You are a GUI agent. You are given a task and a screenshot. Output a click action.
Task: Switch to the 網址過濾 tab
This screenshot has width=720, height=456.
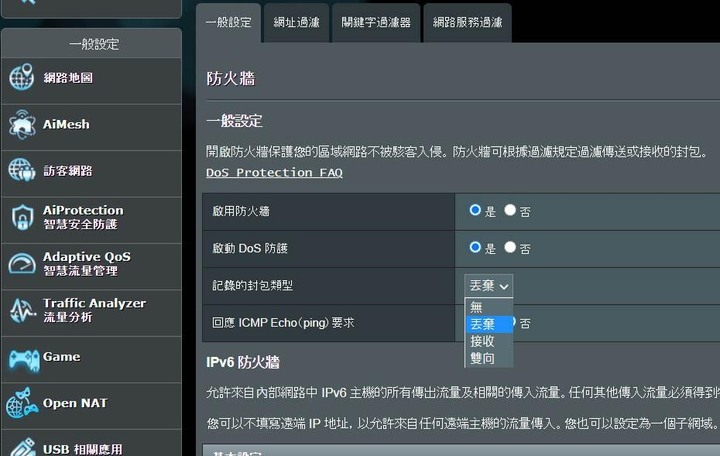click(x=296, y=23)
